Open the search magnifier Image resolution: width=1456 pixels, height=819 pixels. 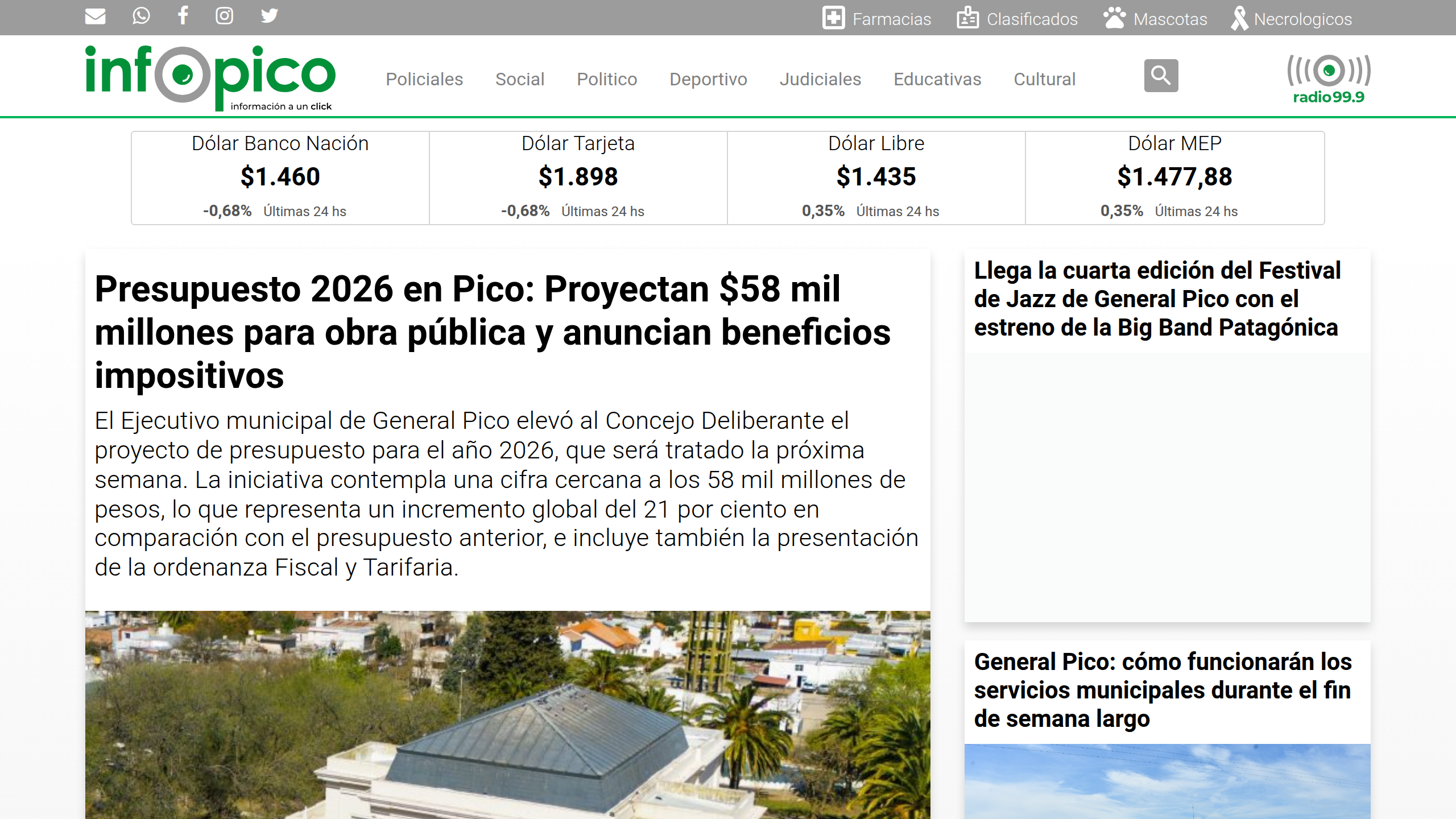pyautogui.click(x=1160, y=75)
